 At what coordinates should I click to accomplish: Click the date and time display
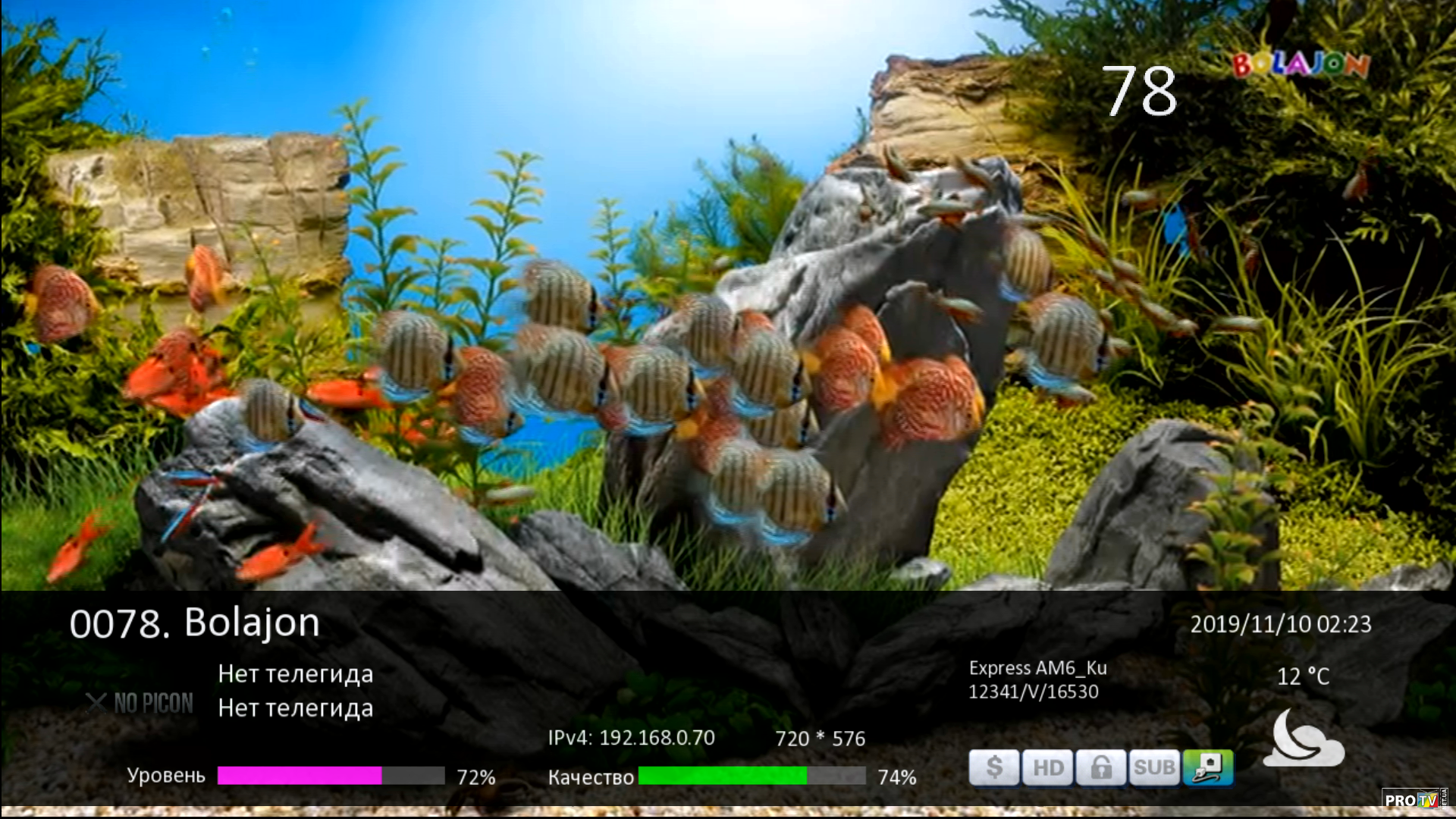(1280, 624)
